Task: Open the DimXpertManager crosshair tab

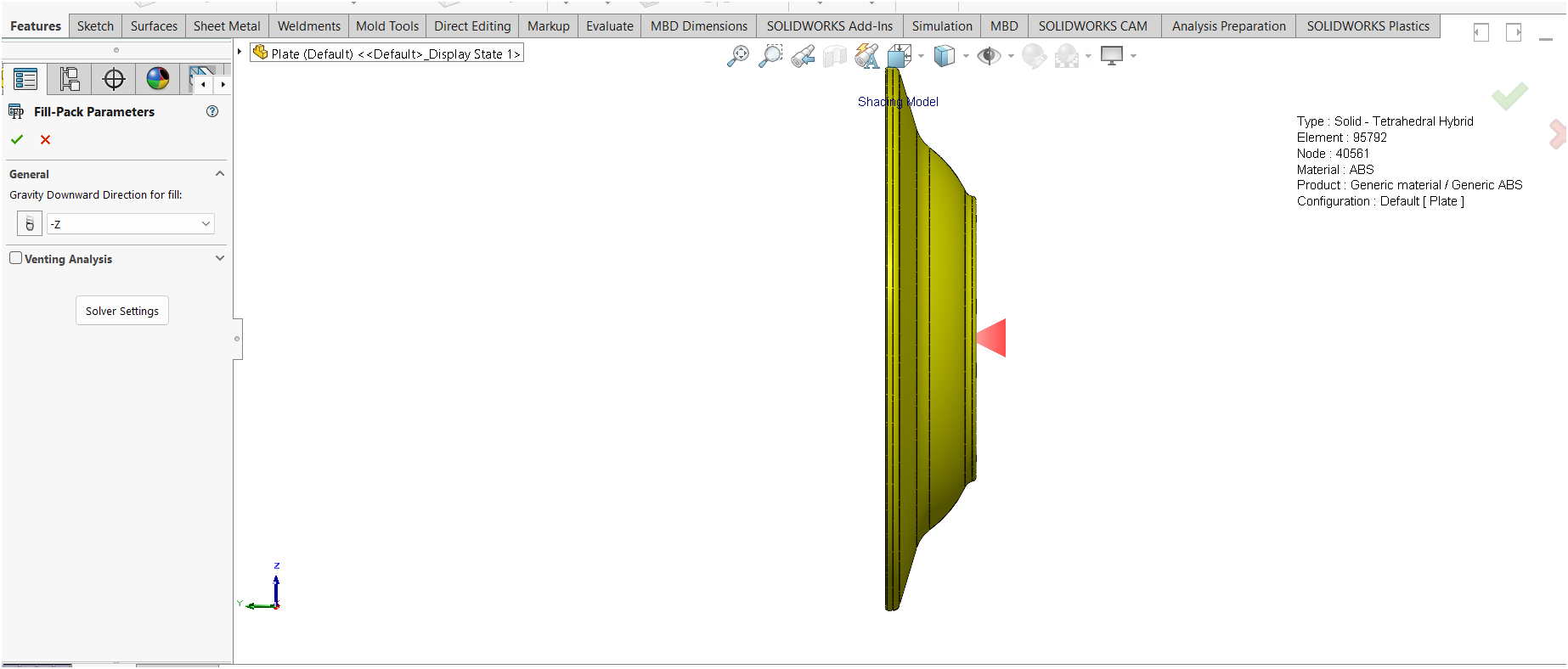Action: pos(113,79)
